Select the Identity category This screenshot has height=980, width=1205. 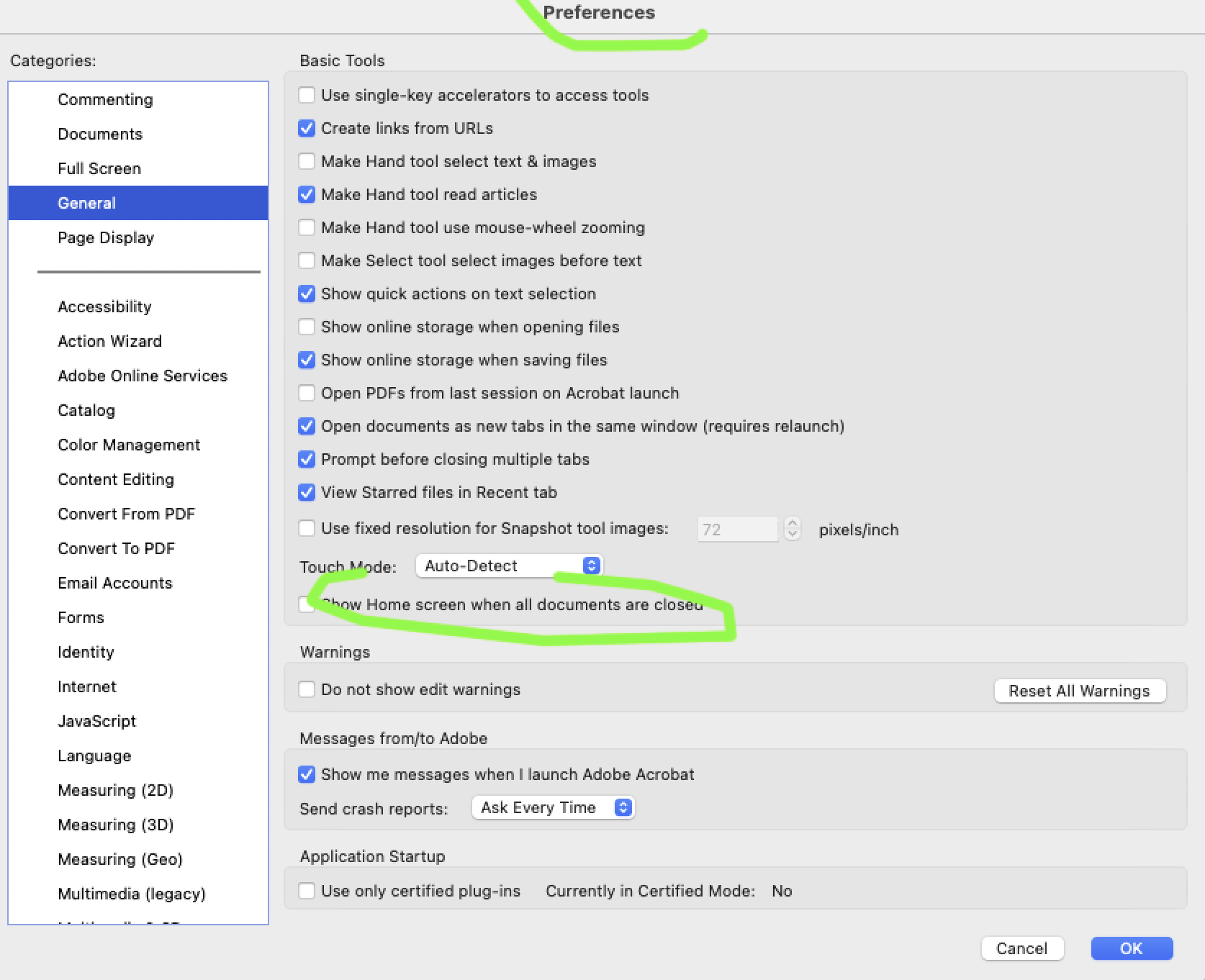[x=138, y=652]
